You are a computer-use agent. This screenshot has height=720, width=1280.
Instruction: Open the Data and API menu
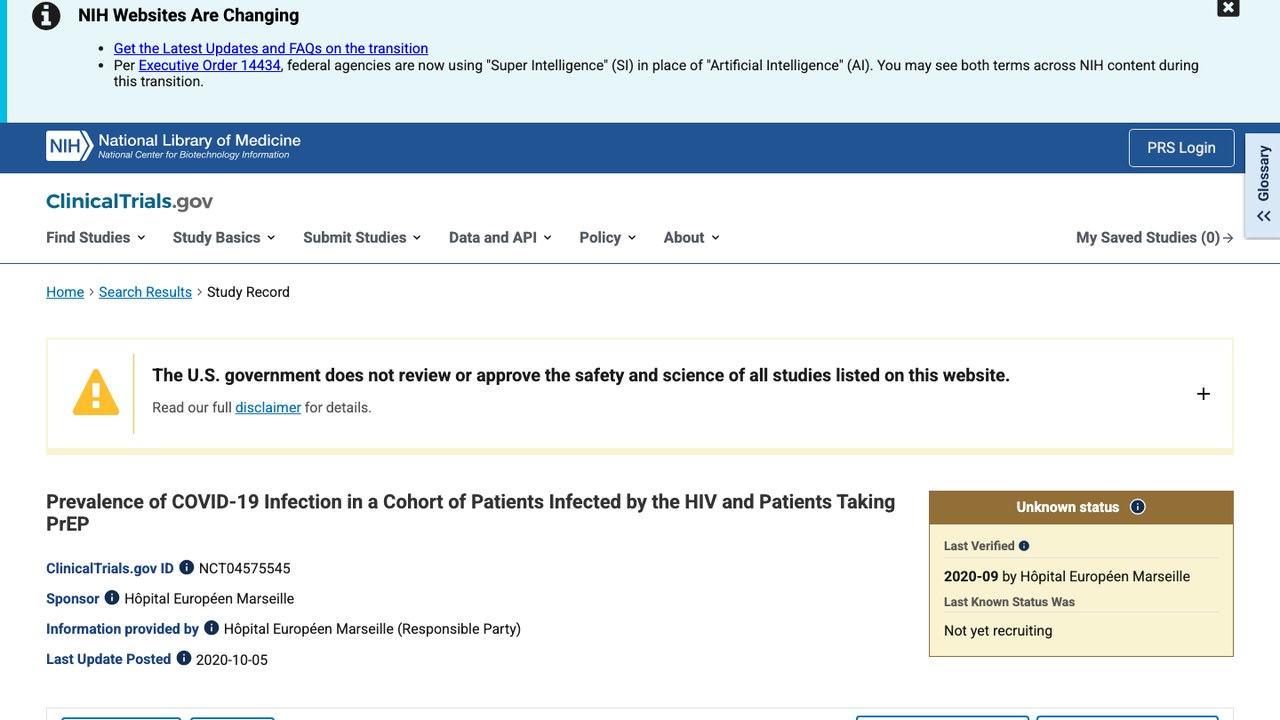coord(500,237)
